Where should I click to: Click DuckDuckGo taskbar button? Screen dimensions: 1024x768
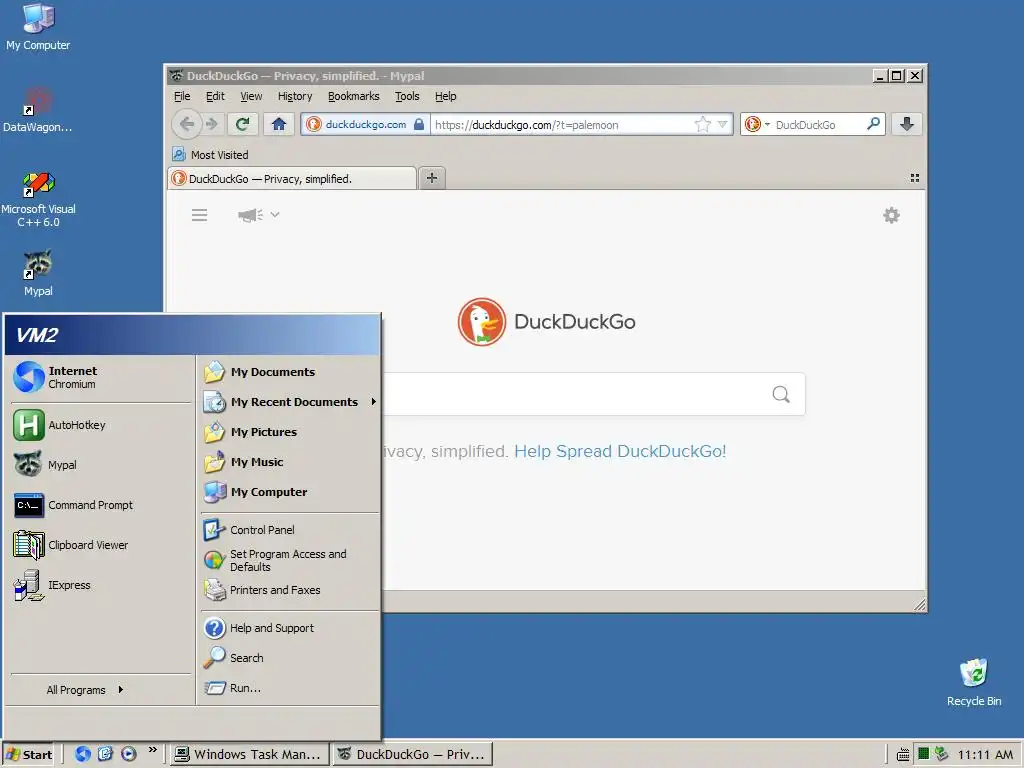click(412, 754)
